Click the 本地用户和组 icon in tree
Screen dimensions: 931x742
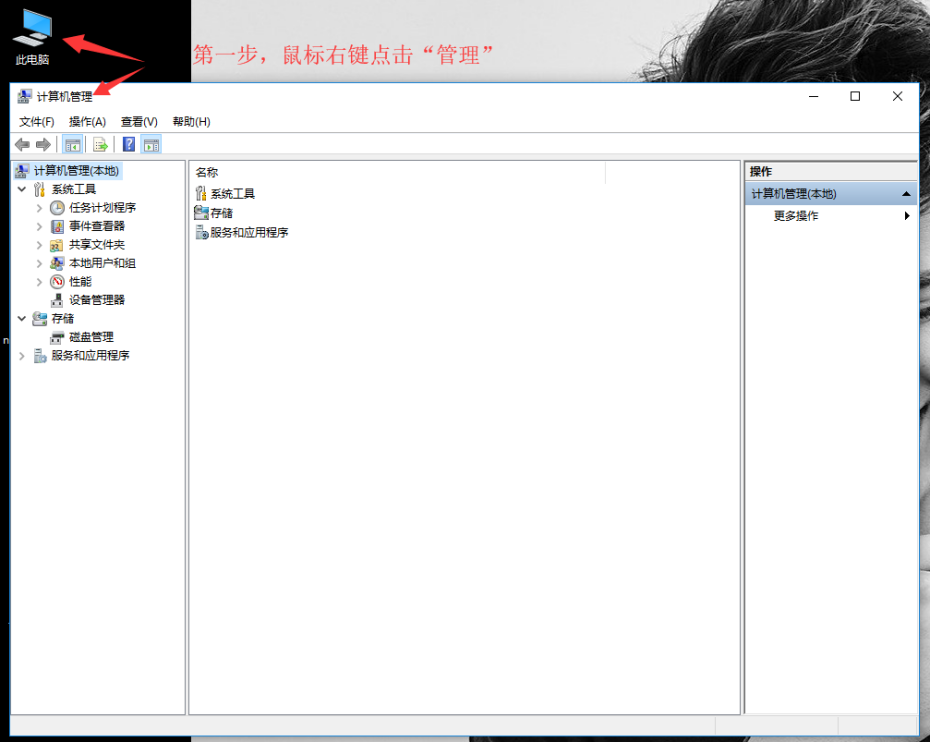click(57, 263)
